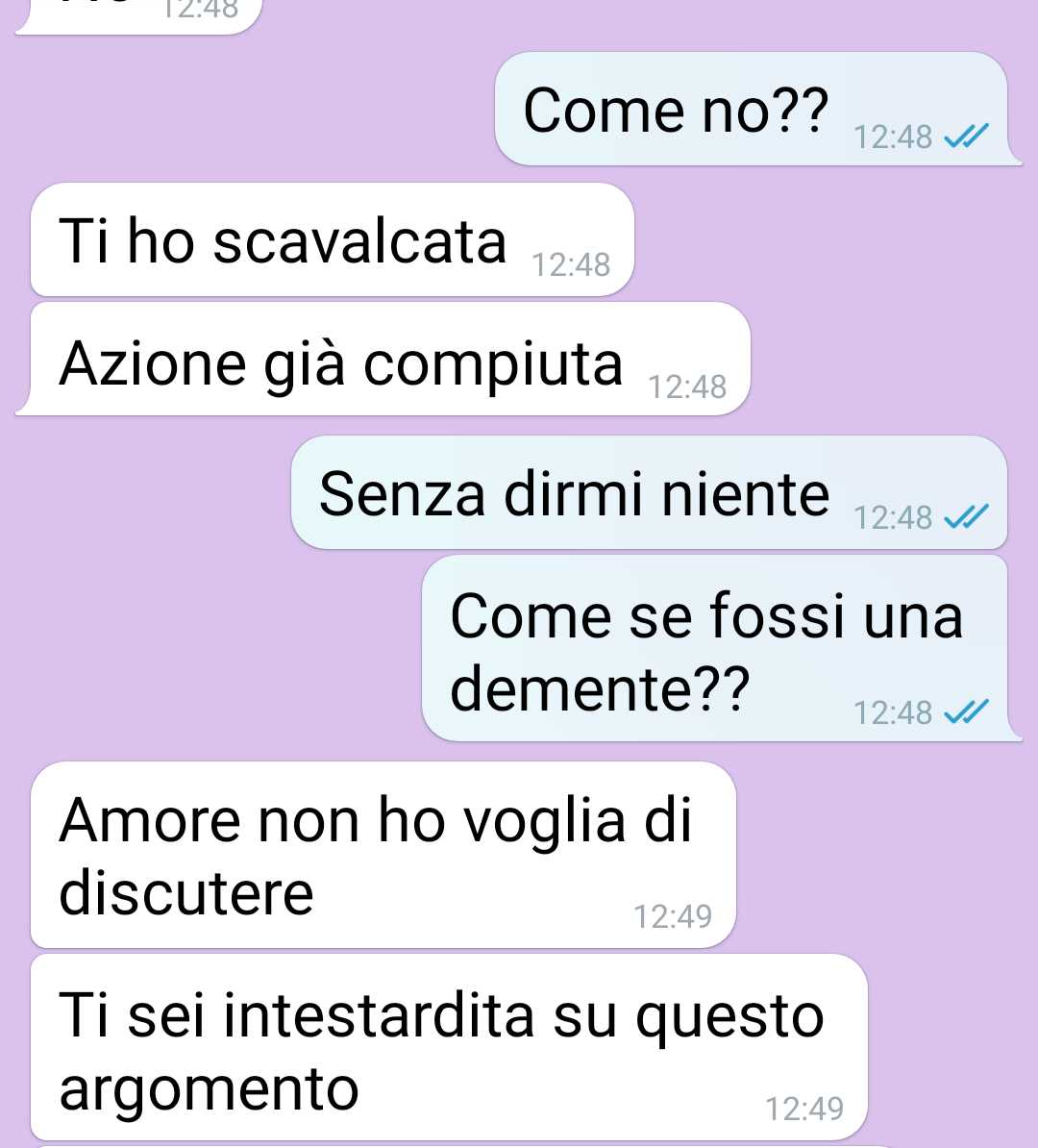Click the 12:49 timestamp under 'discutere'
Viewport: 1038px width, 1148px height.
click(x=673, y=916)
